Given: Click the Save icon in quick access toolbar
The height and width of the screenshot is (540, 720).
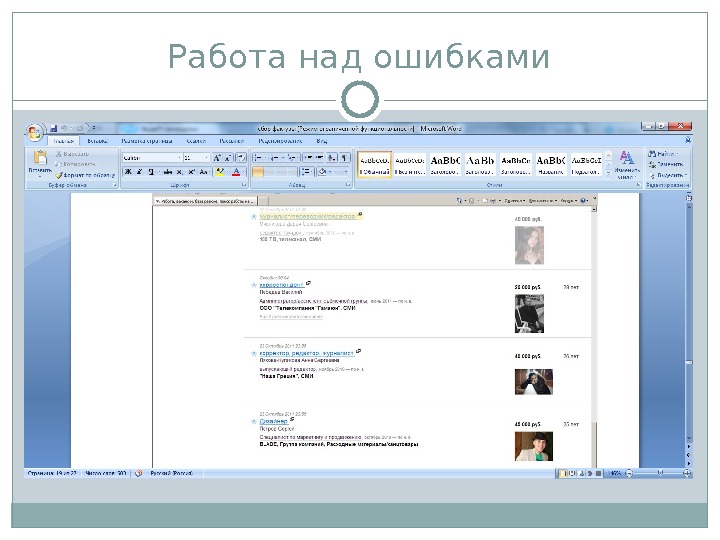Looking at the screenshot, I should point(53,129).
